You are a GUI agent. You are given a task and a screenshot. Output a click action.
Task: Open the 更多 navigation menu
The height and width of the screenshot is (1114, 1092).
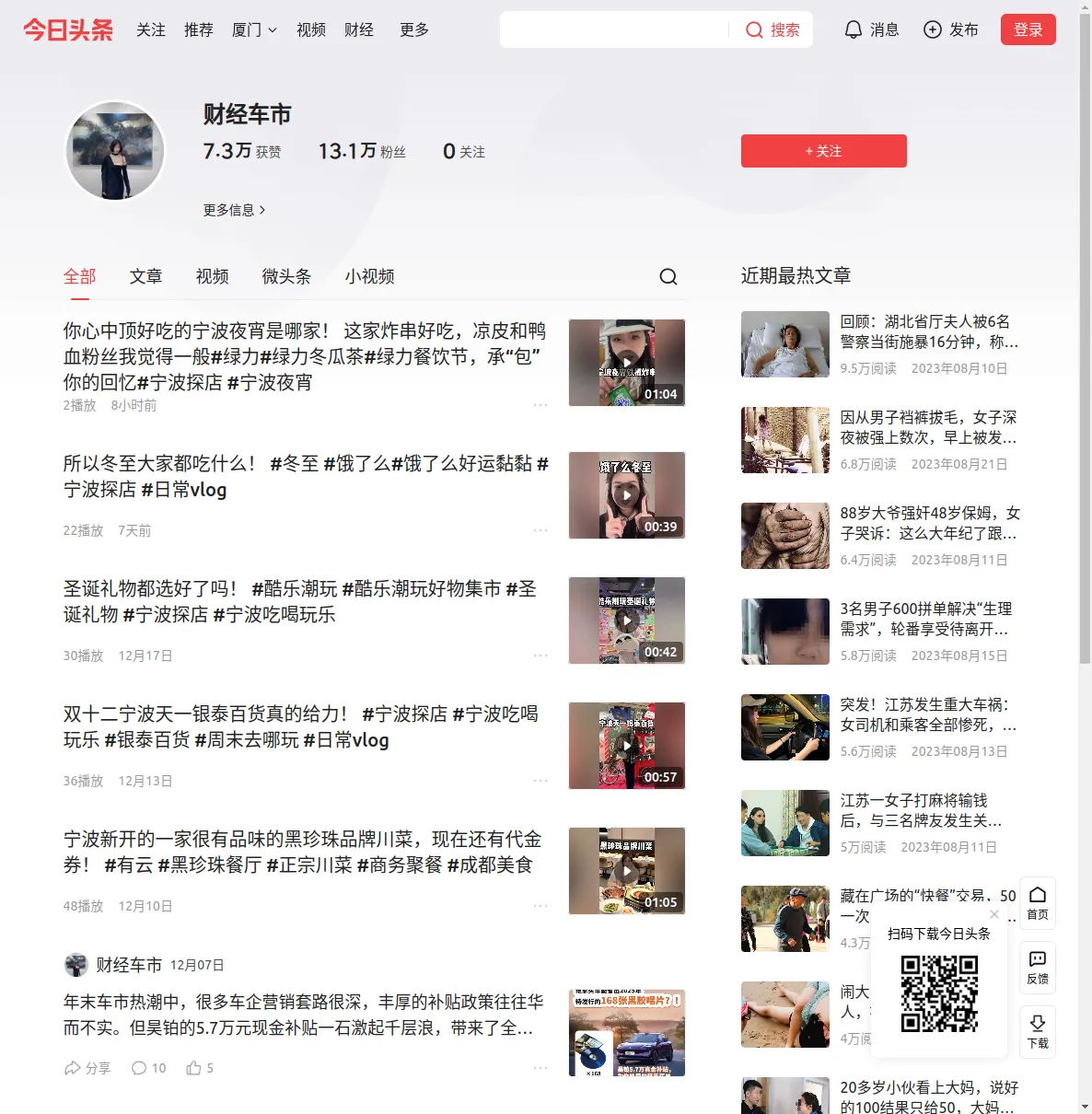pos(414,29)
